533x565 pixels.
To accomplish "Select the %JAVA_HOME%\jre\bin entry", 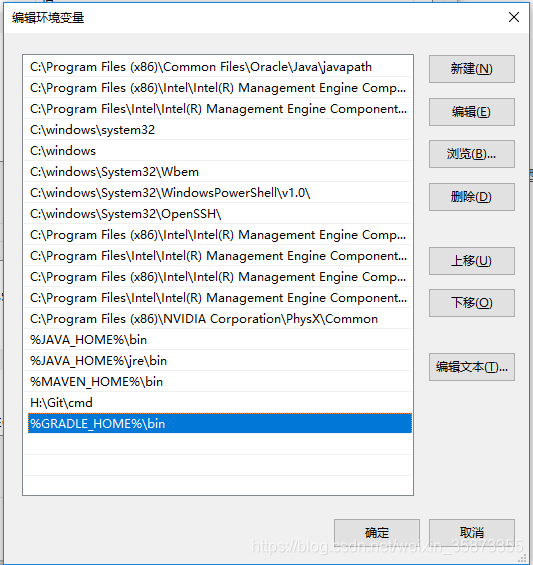I will (218, 361).
